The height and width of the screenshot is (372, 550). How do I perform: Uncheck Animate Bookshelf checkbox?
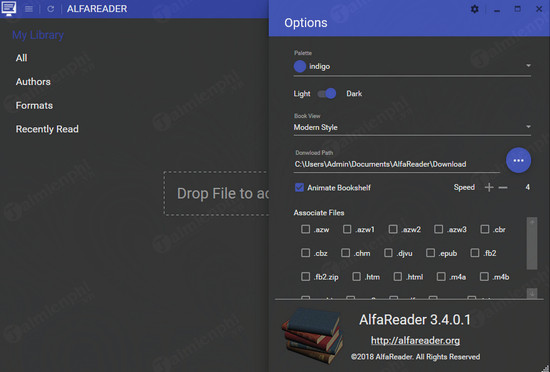click(299, 187)
